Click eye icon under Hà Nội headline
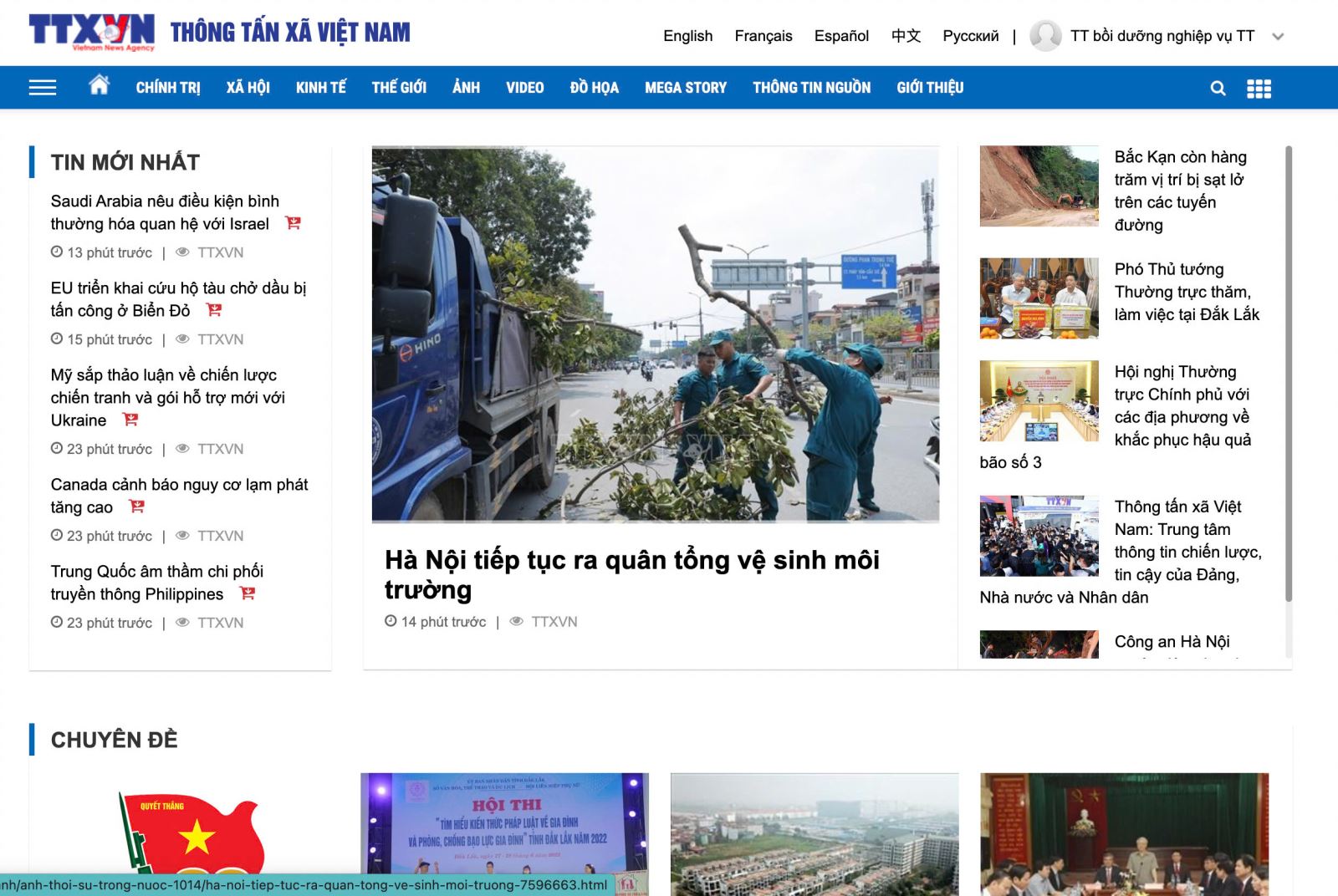Image resolution: width=1338 pixels, height=896 pixels. tap(517, 621)
